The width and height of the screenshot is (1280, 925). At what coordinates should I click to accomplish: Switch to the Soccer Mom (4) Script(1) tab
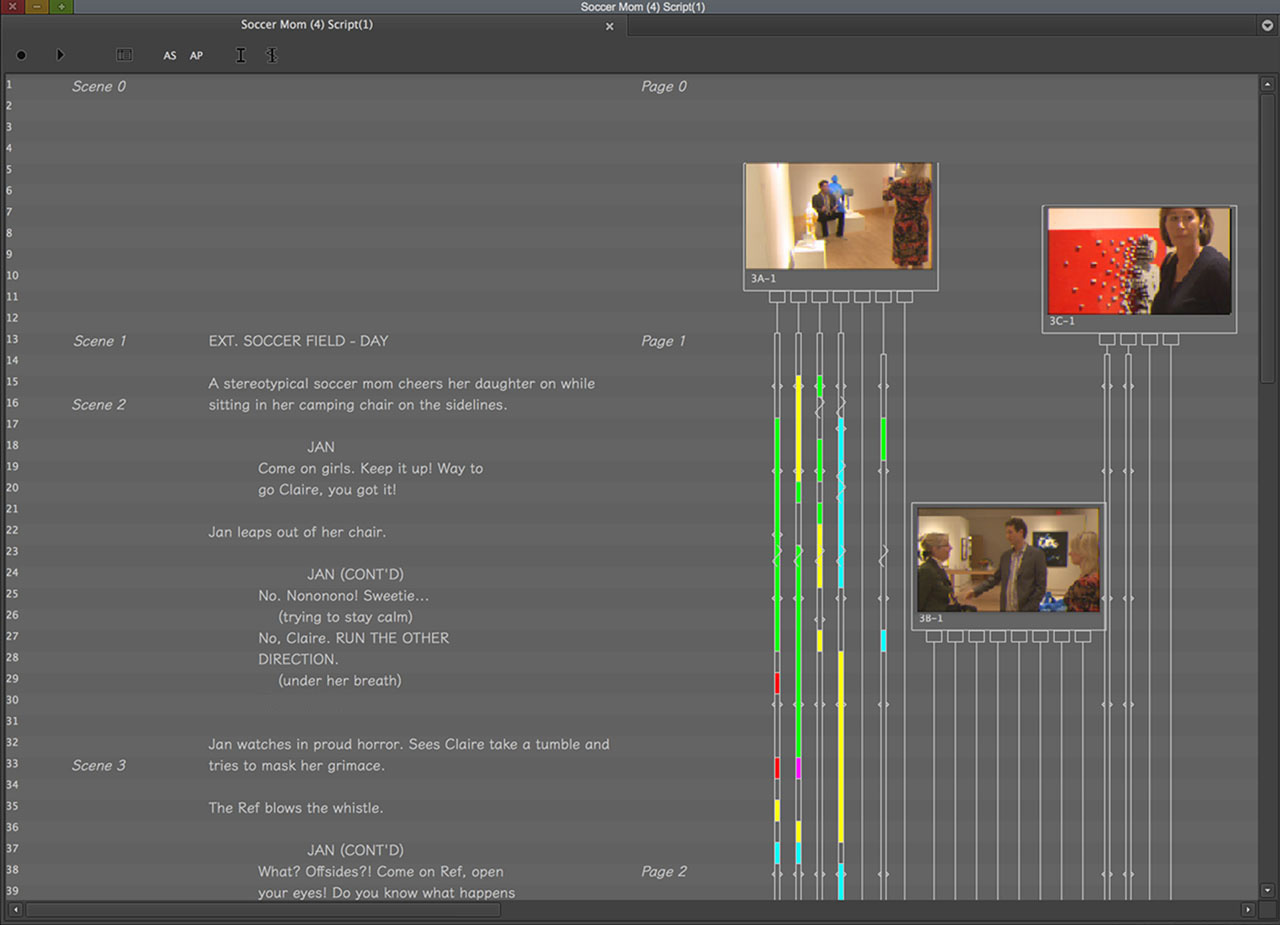(306, 25)
